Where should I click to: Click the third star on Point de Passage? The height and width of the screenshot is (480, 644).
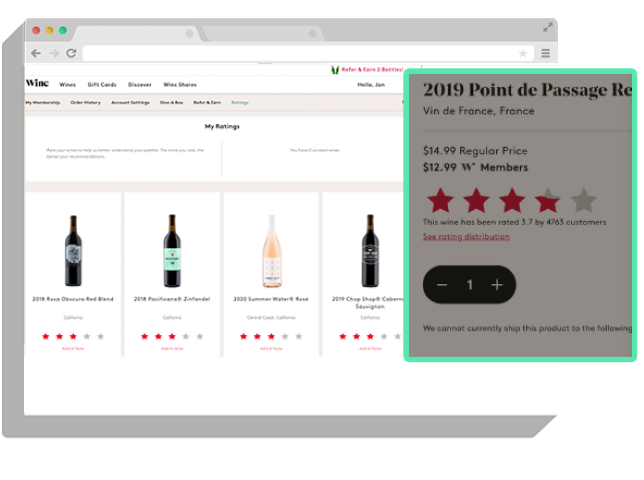point(512,200)
